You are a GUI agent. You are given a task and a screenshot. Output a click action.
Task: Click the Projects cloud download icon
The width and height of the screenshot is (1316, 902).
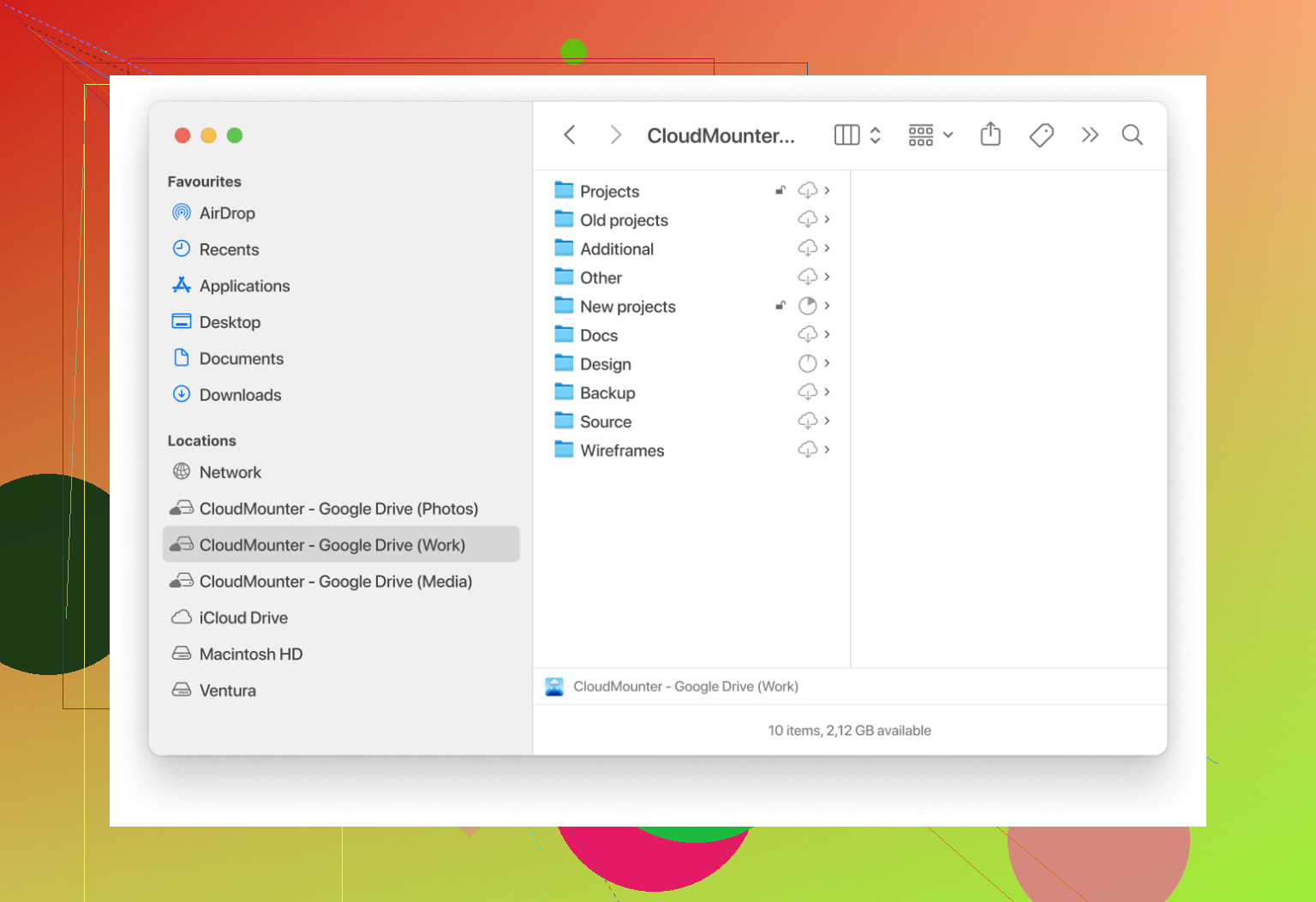[807, 190]
